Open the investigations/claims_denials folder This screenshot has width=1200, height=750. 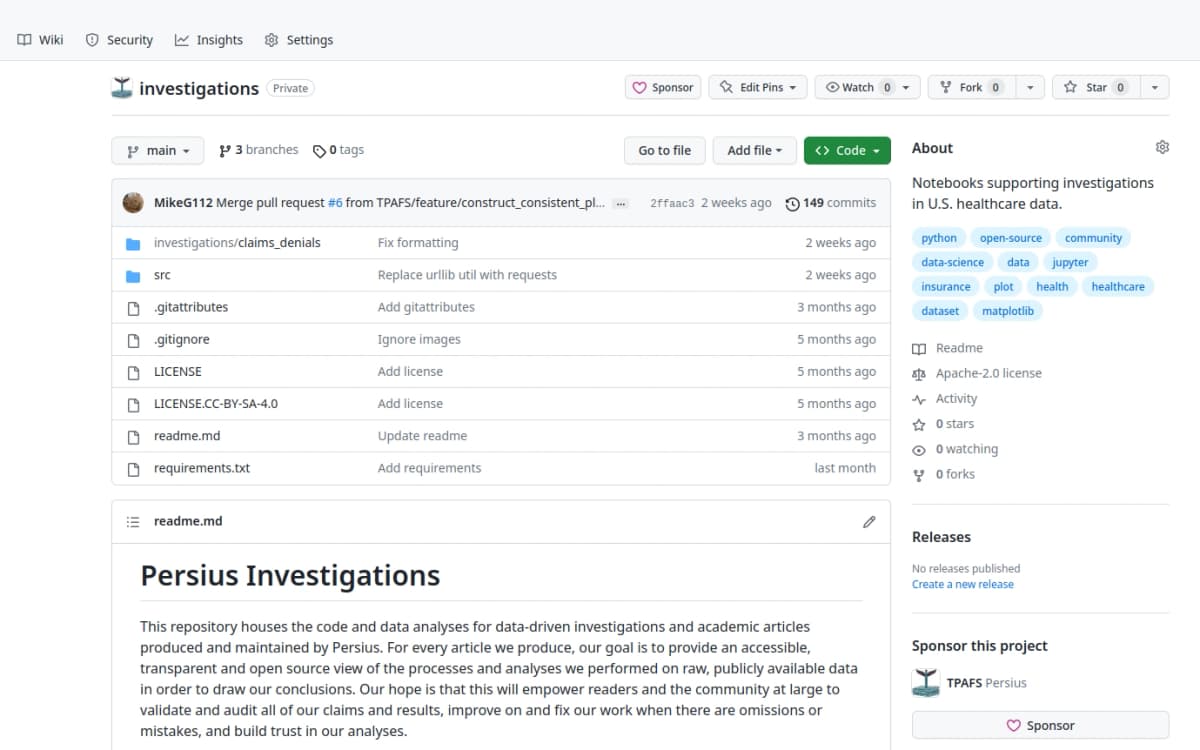point(237,243)
